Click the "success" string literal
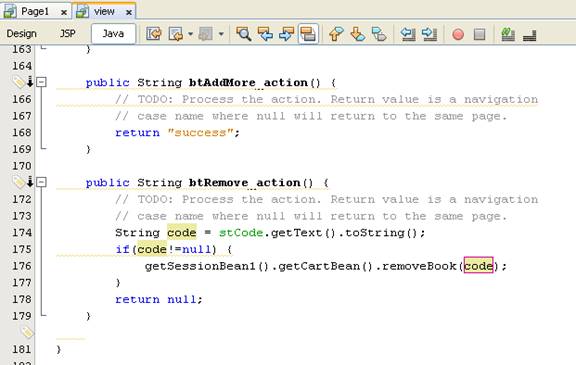 201,133
